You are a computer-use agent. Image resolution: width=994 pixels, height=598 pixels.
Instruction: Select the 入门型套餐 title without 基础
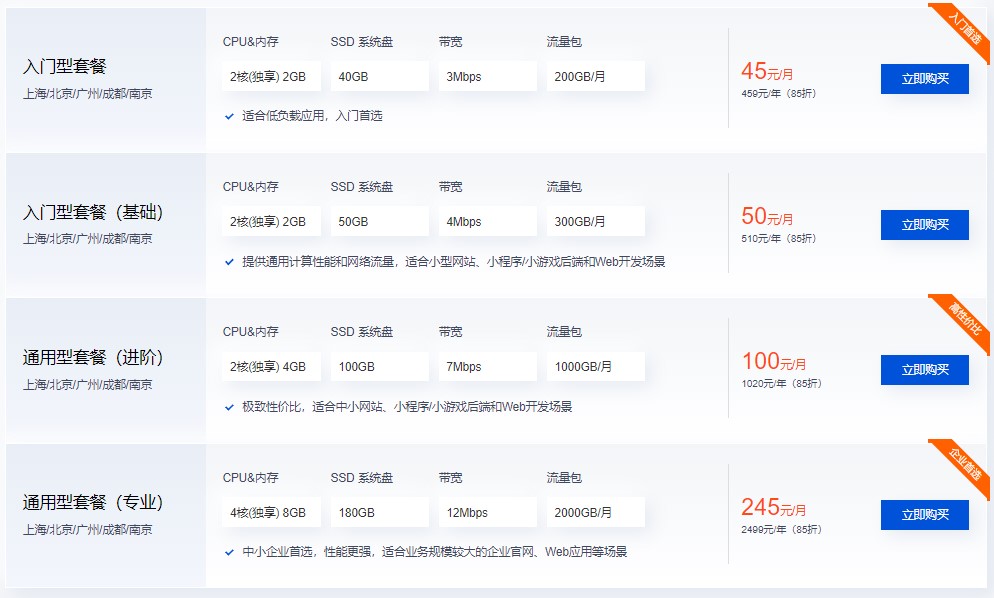click(65, 66)
